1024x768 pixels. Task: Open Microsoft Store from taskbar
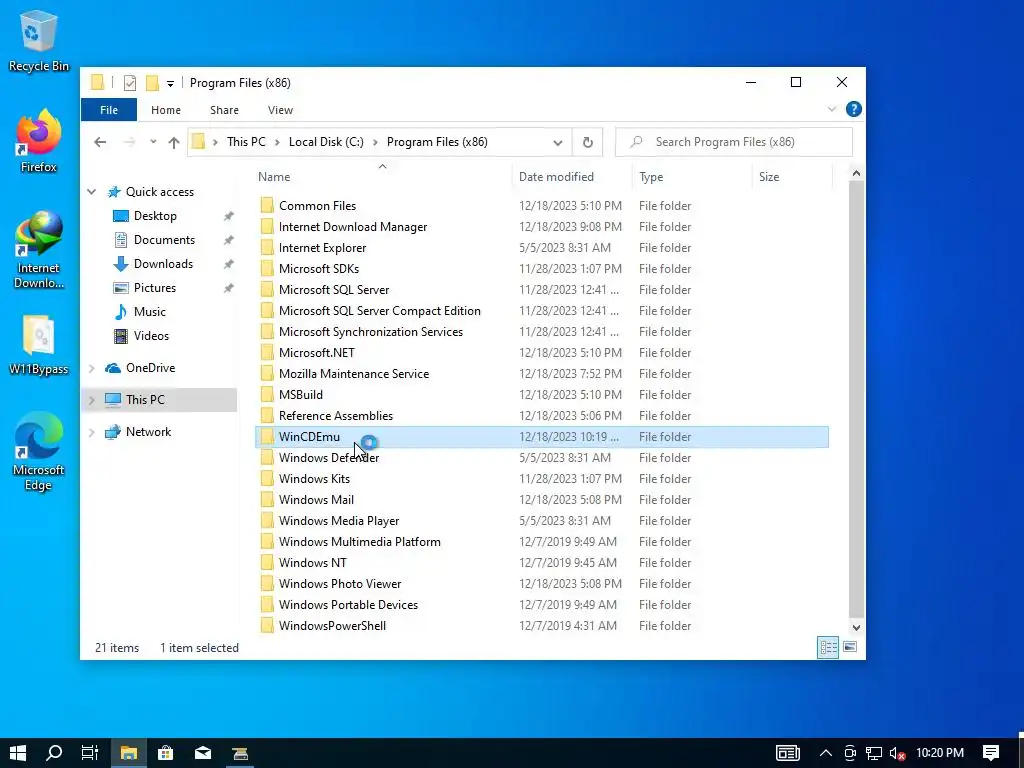click(166, 753)
